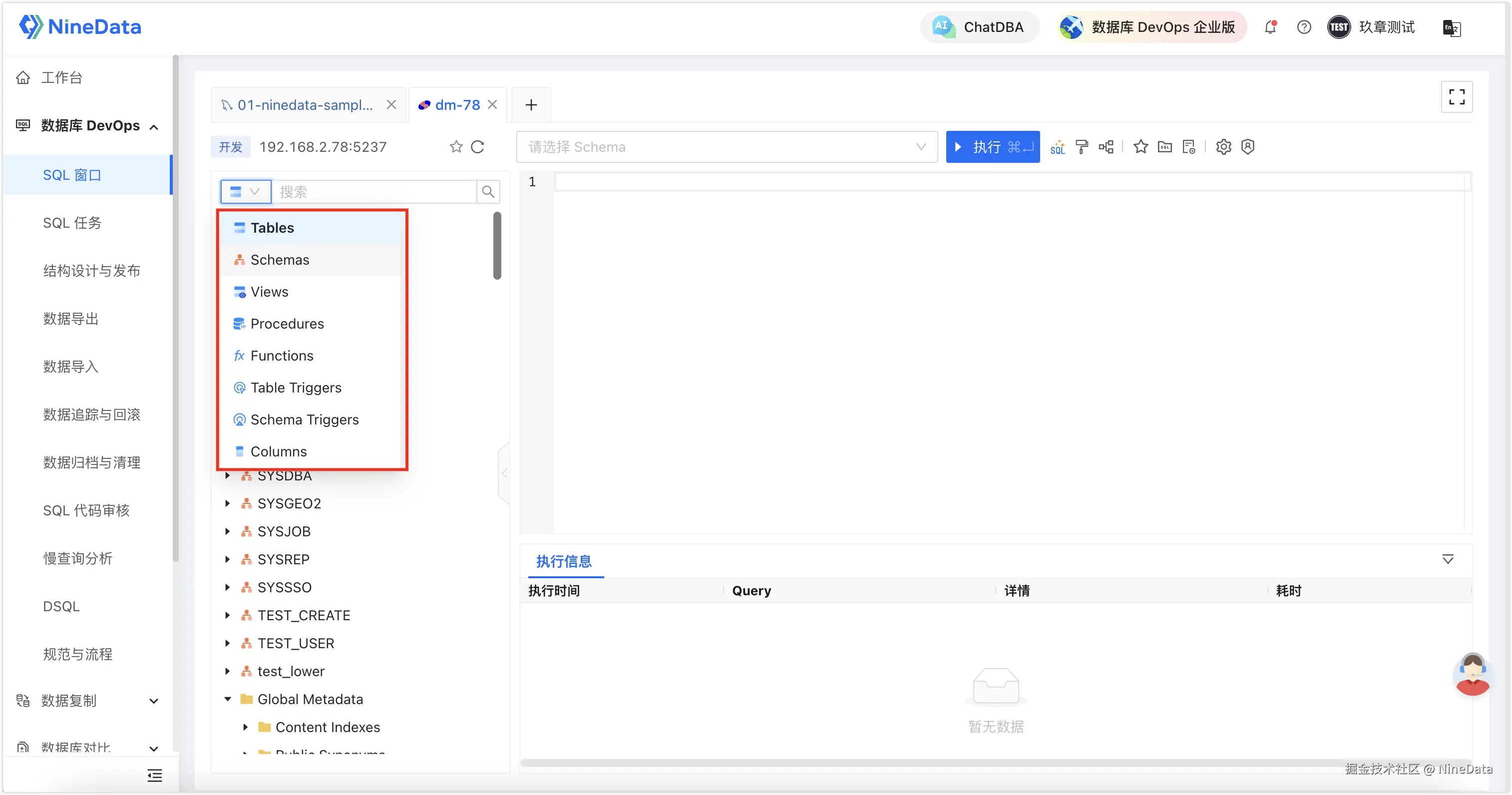Toggle favorite star next to connection address
The image size is (1512, 795).
(456, 147)
